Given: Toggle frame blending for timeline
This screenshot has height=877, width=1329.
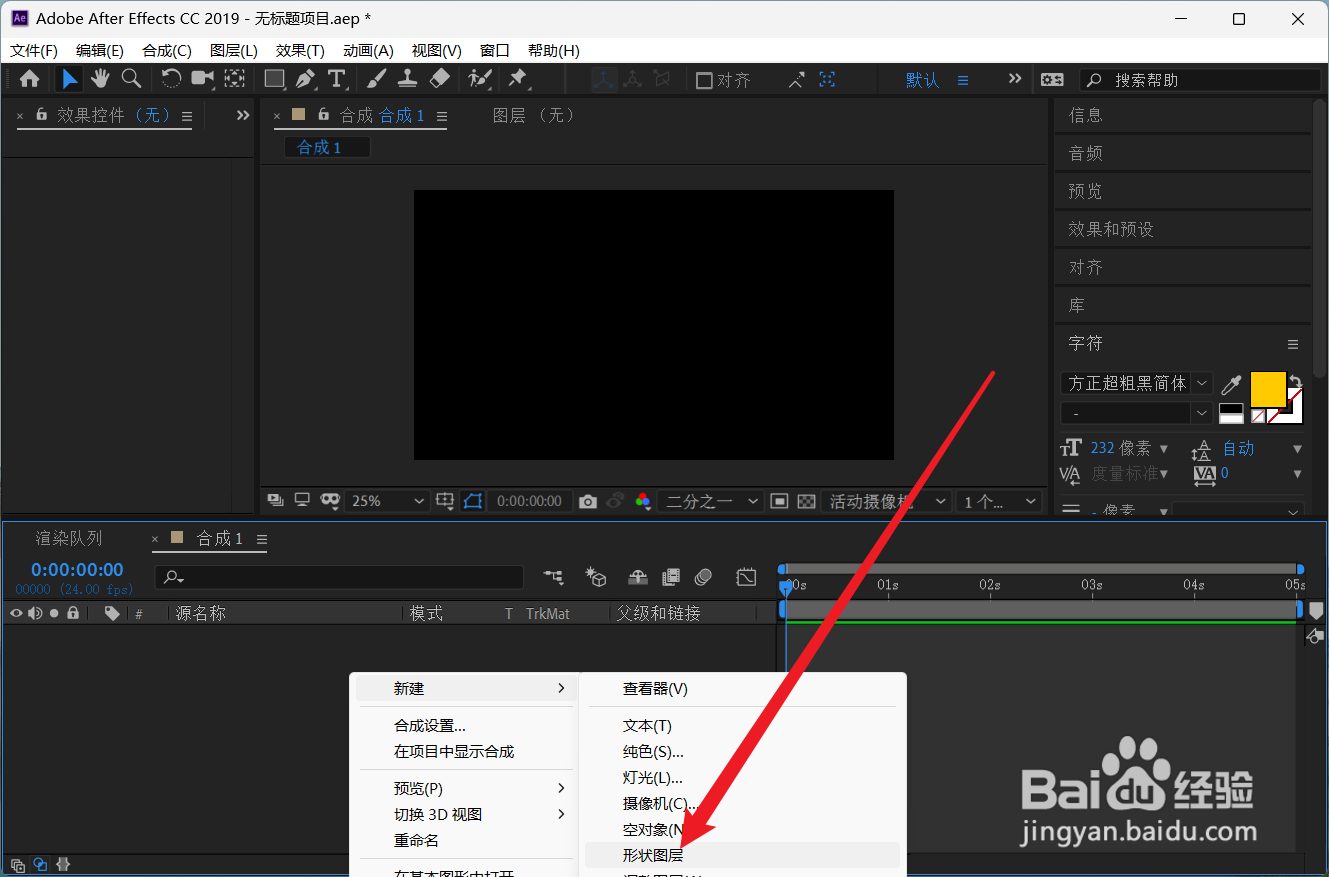Looking at the screenshot, I should point(671,577).
